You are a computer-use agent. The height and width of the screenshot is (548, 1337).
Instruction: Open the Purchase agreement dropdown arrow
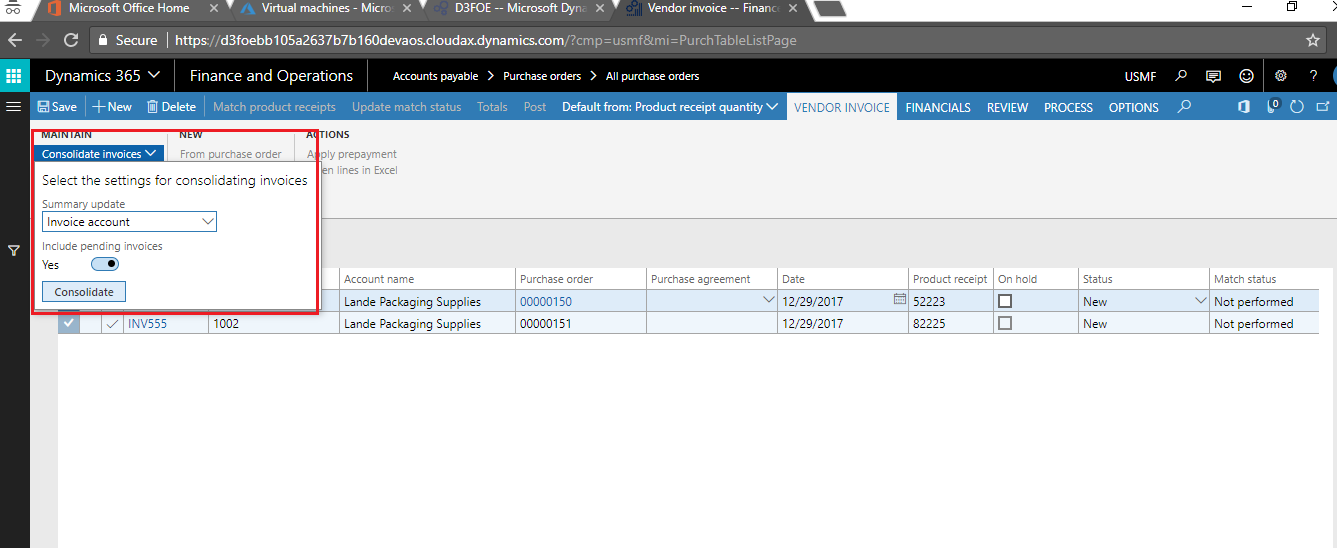click(x=768, y=300)
